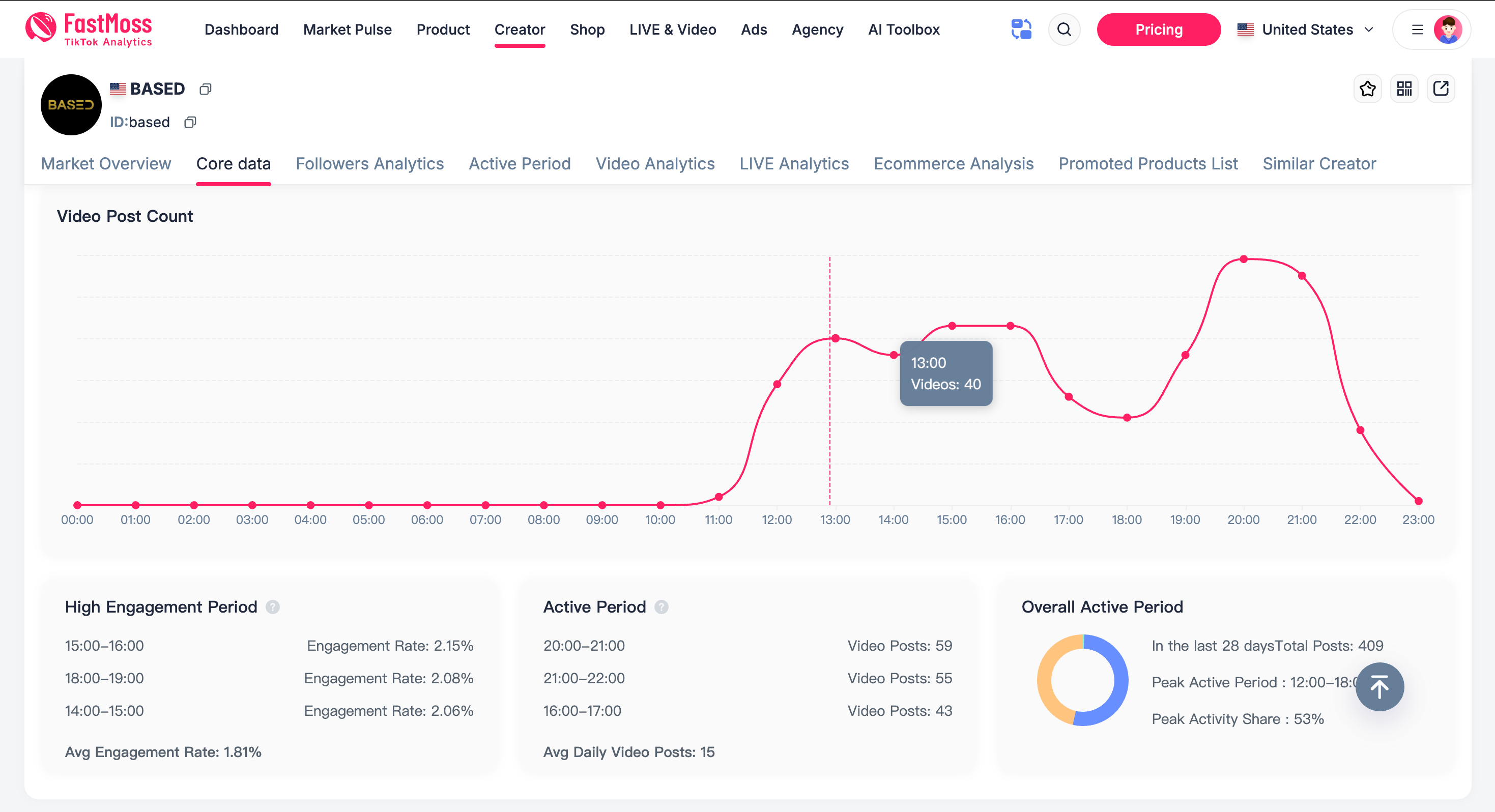Click the Pricing button
Image resolution: width=1495 pixels, height=812 pixels.
coord(1158,29)
